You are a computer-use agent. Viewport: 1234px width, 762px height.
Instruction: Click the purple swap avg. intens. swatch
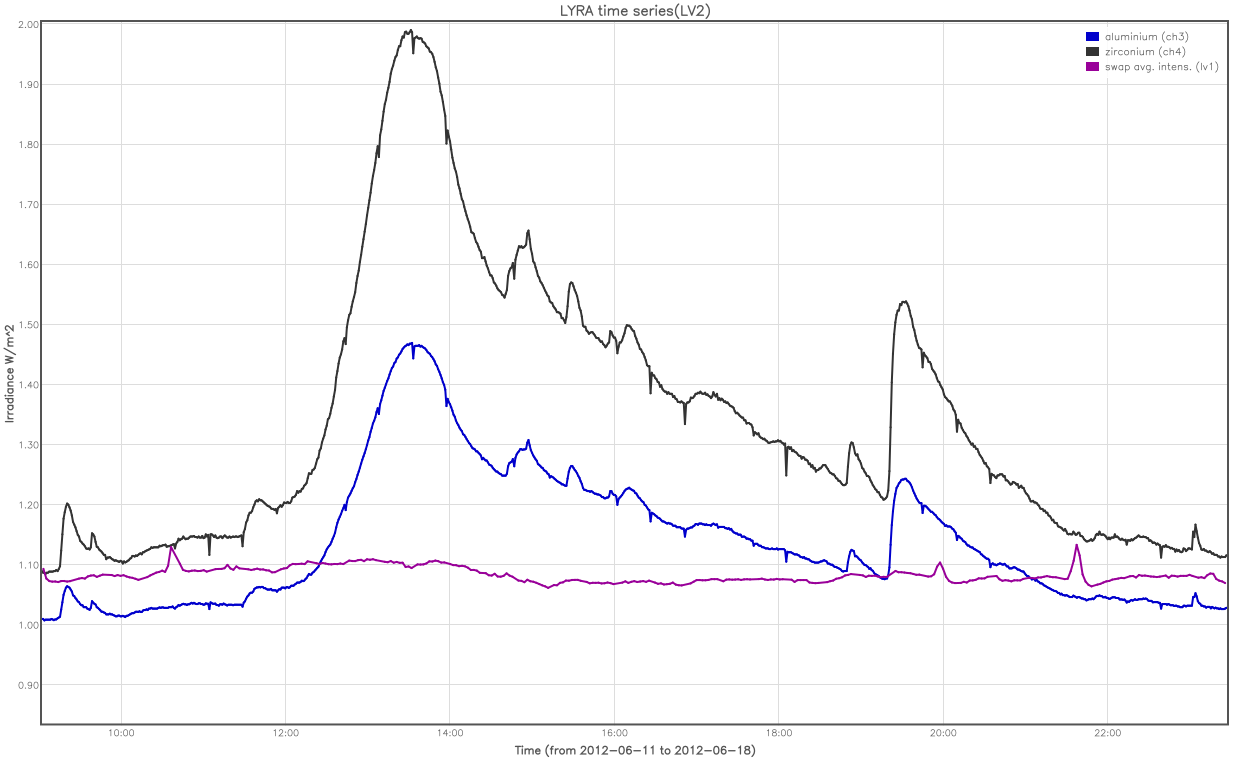tap(1092, 66)
